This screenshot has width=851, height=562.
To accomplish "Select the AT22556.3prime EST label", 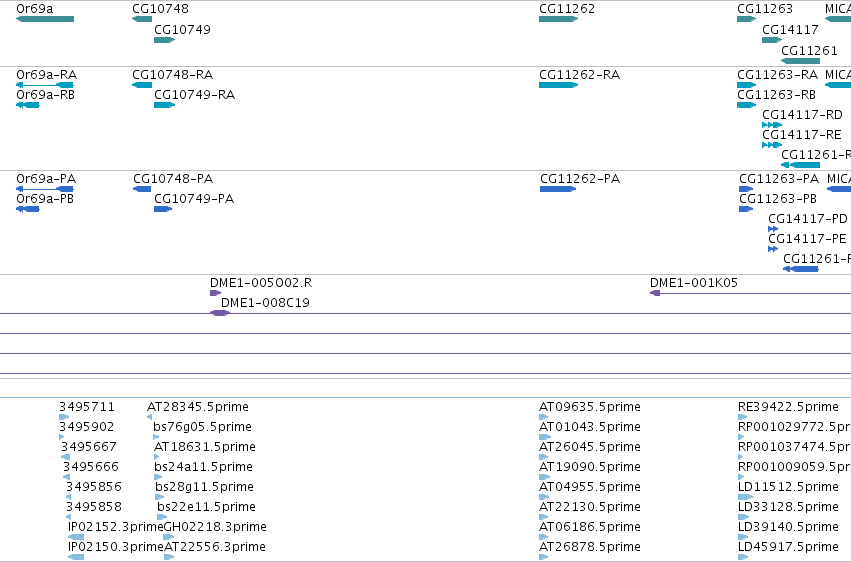I will (x=215, y=547).
